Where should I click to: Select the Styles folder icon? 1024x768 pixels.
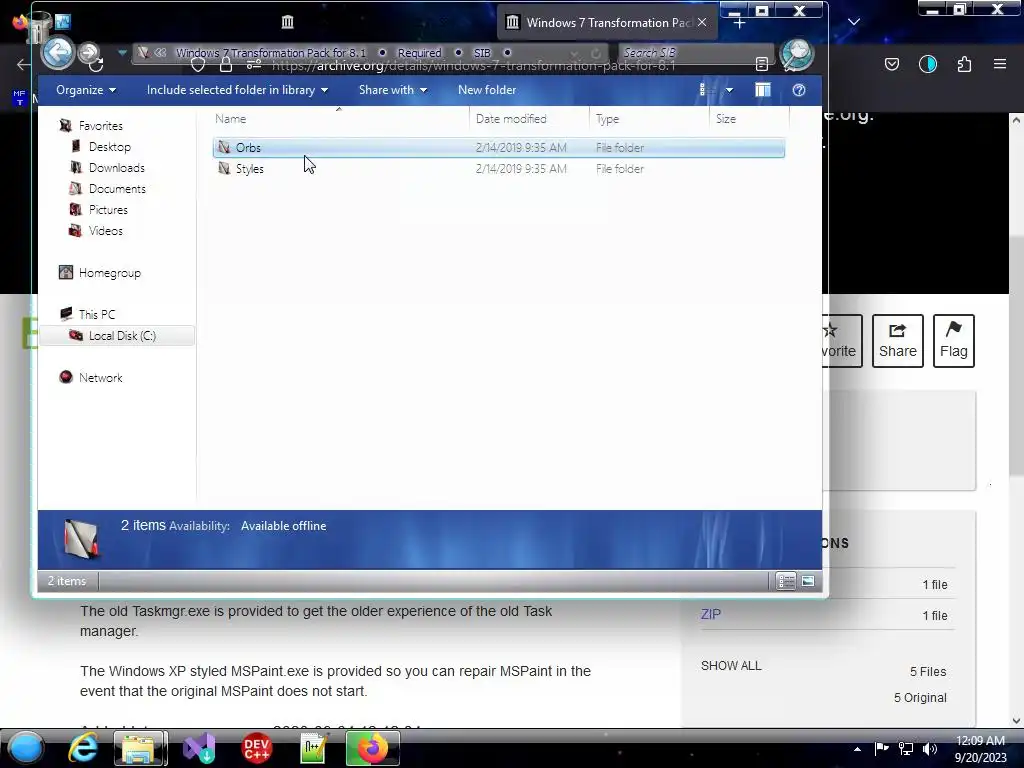[x=224, y=168]
